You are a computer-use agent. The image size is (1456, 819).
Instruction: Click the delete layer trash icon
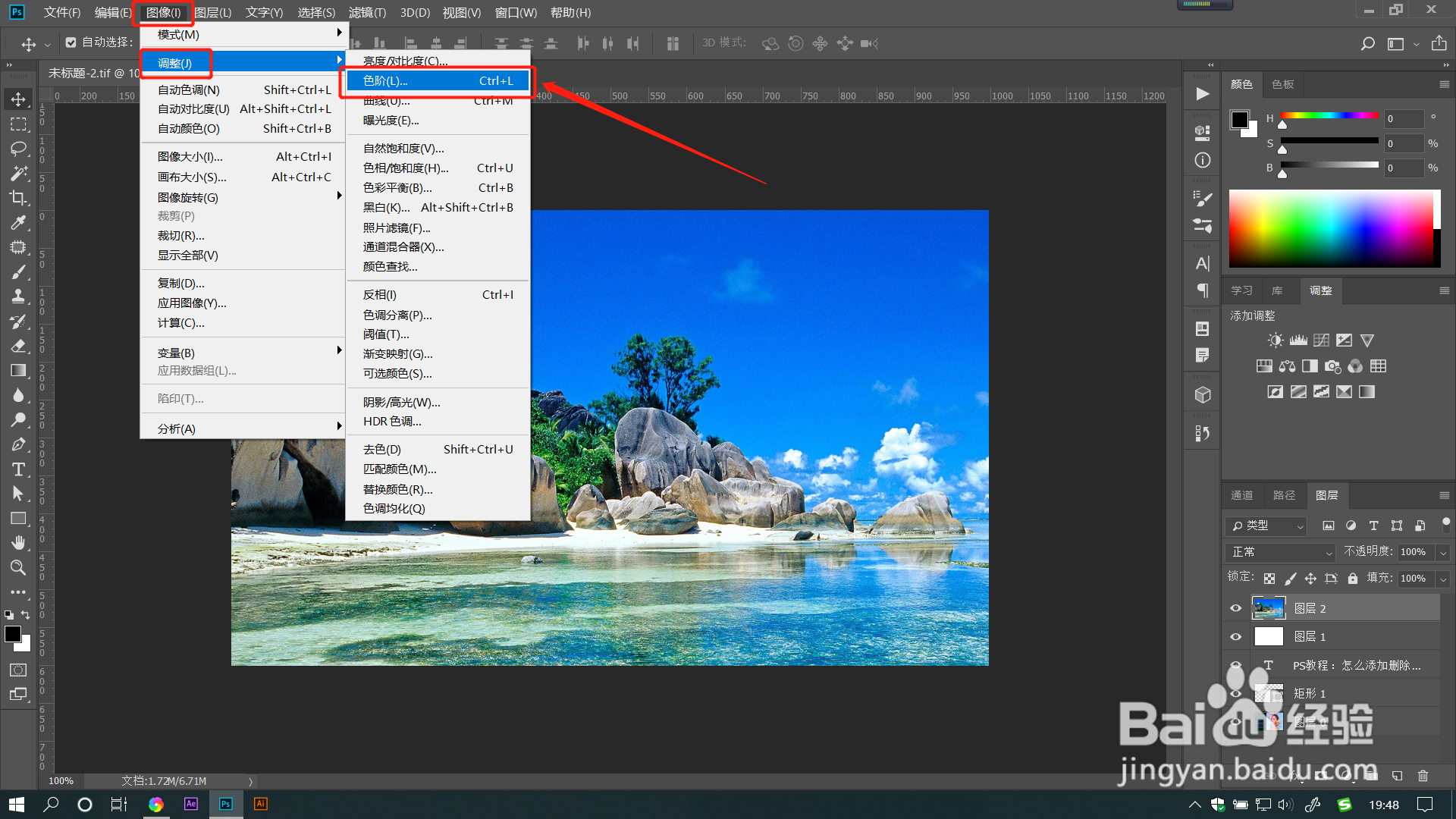click(1423, 776)
